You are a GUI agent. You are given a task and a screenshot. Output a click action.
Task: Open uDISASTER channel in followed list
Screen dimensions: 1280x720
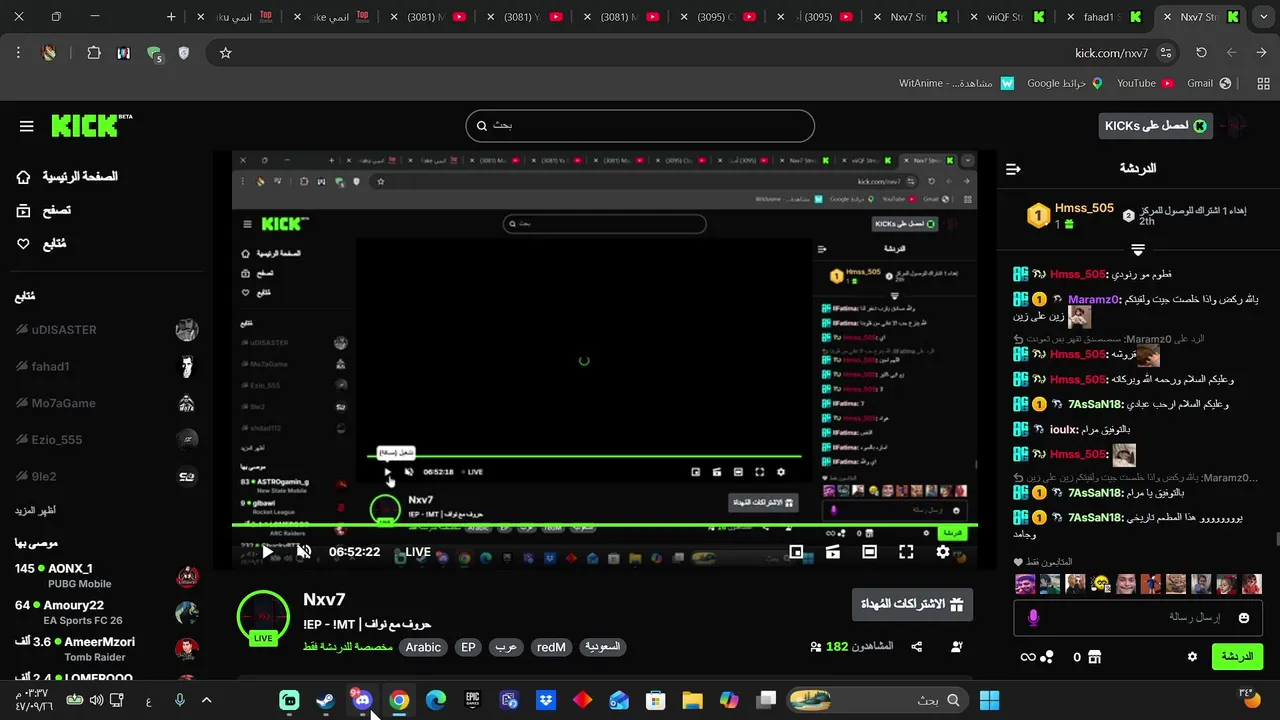click(106, 330)
